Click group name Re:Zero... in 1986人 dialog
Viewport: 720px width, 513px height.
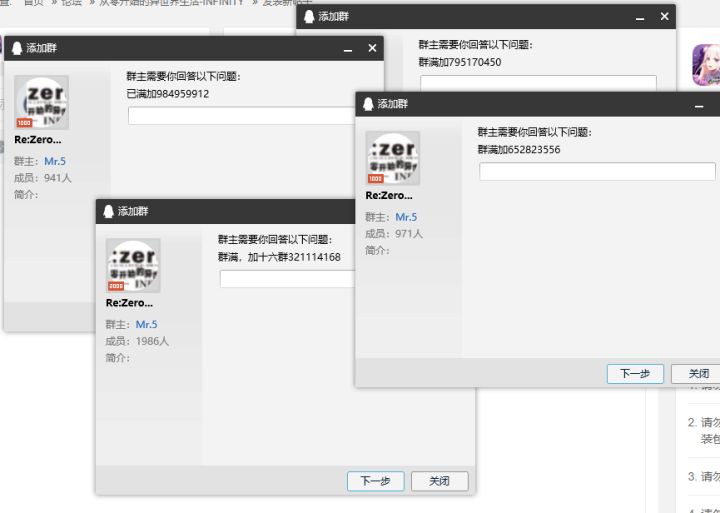(x=129, y=303)
